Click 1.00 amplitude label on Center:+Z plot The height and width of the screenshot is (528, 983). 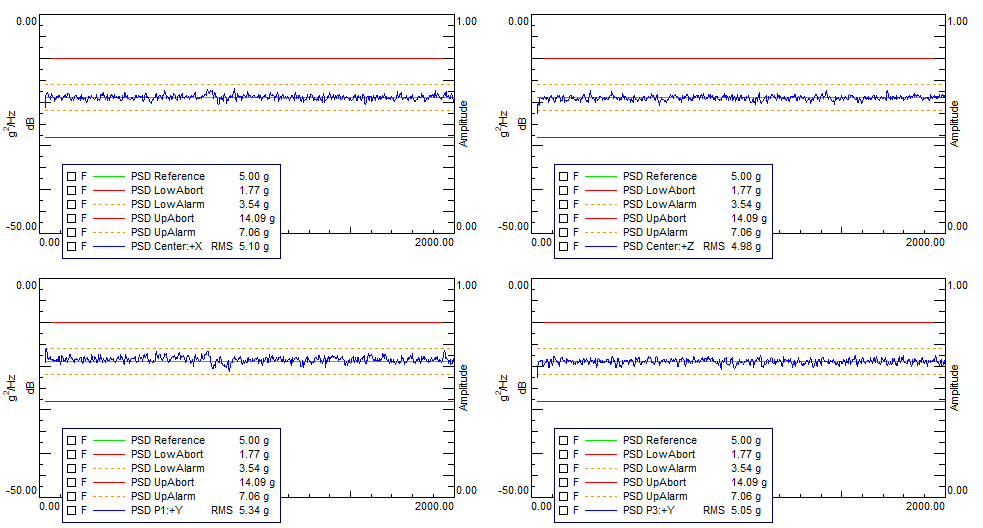coord(957,21)
